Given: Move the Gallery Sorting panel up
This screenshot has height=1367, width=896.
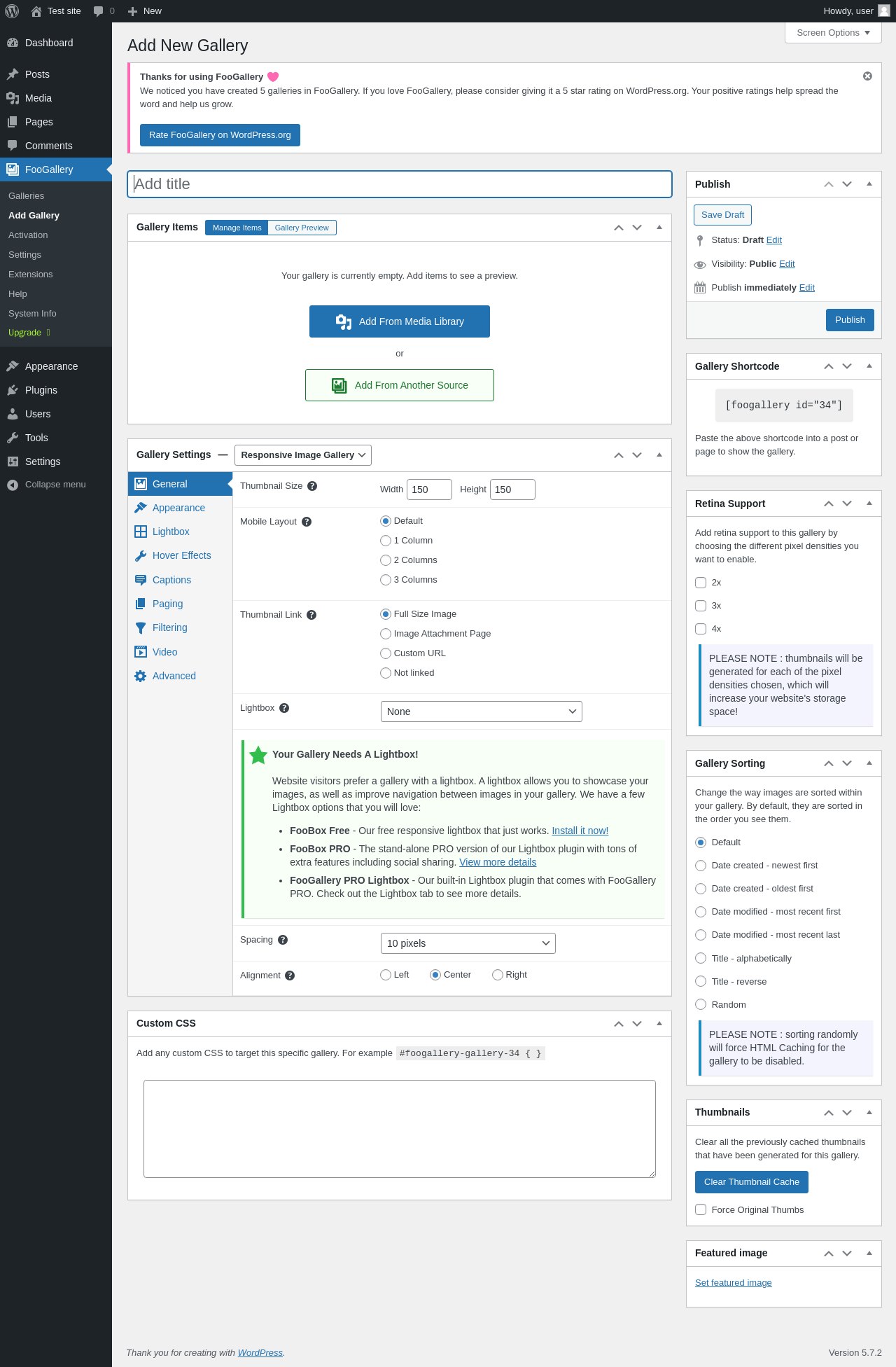Looking at the screenshot, I should coord(829,763).
